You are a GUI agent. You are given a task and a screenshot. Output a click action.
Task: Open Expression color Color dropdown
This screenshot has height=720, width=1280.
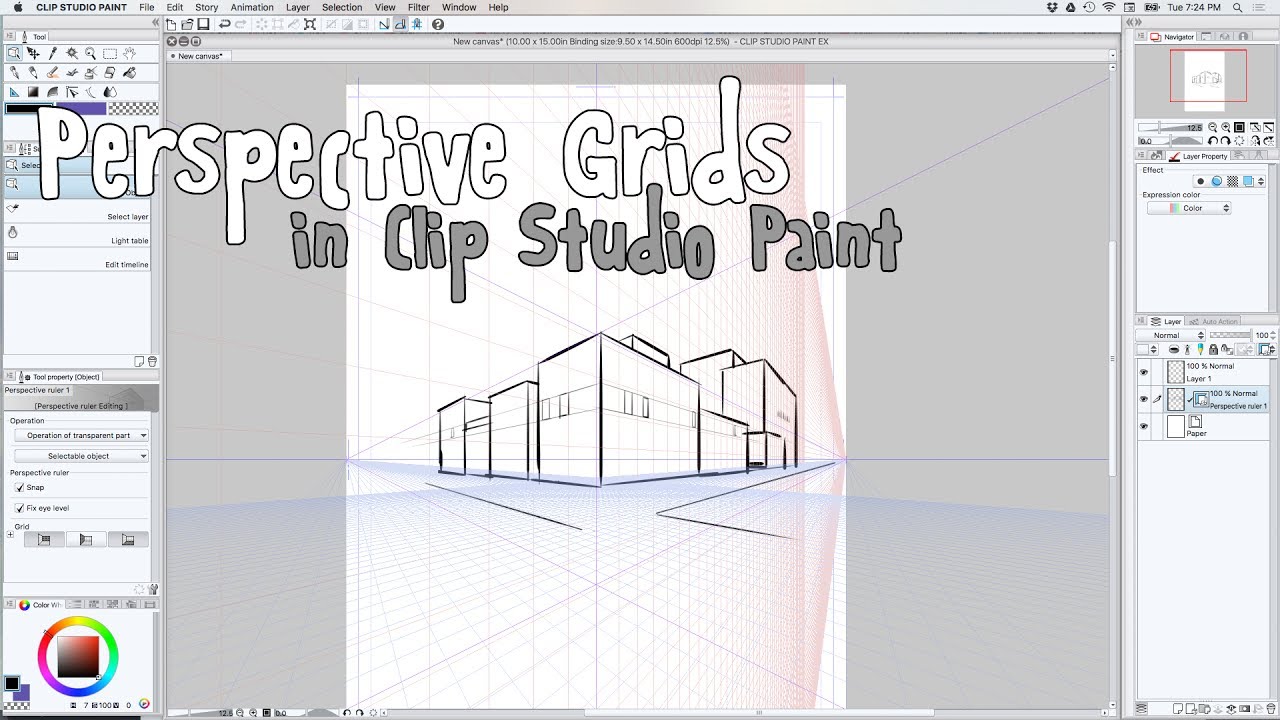click(x=1189, y=208)
